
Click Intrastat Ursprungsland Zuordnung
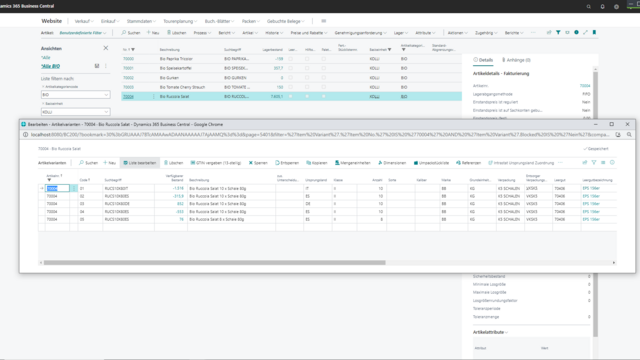(521, 163)
